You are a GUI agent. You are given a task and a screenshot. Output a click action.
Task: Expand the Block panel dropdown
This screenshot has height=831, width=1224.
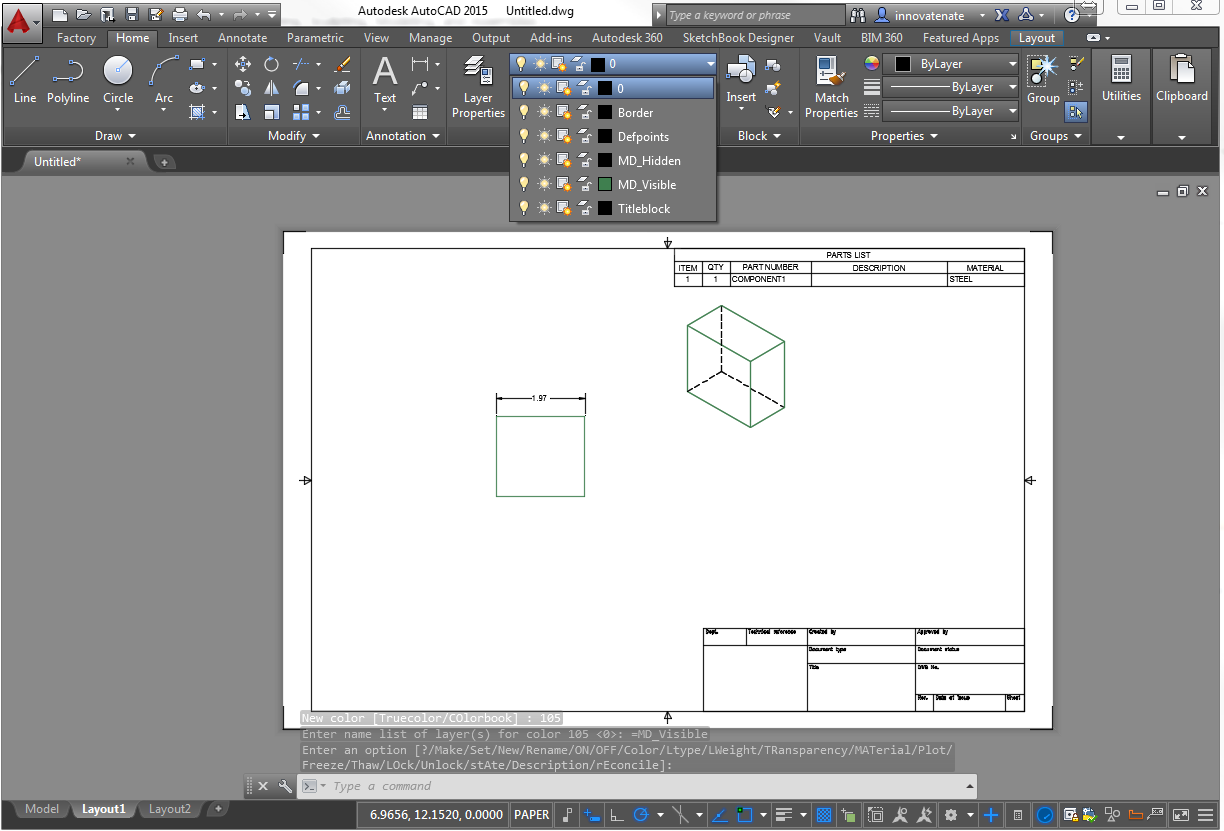pyautogui.click(x=759, y=136)
